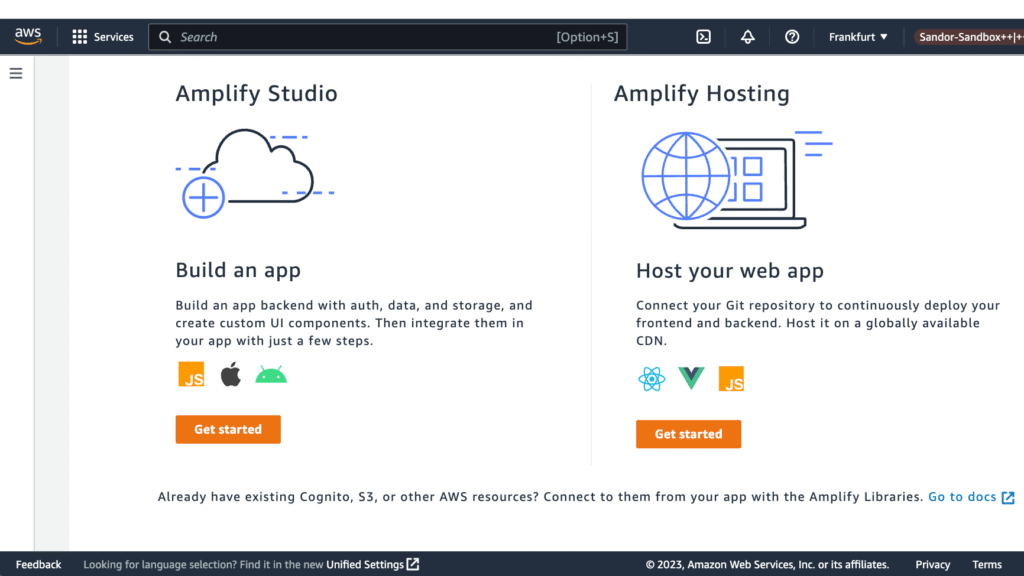Click the Android robot icon
Screen dimensions: 1024x576
pos(271,375)
